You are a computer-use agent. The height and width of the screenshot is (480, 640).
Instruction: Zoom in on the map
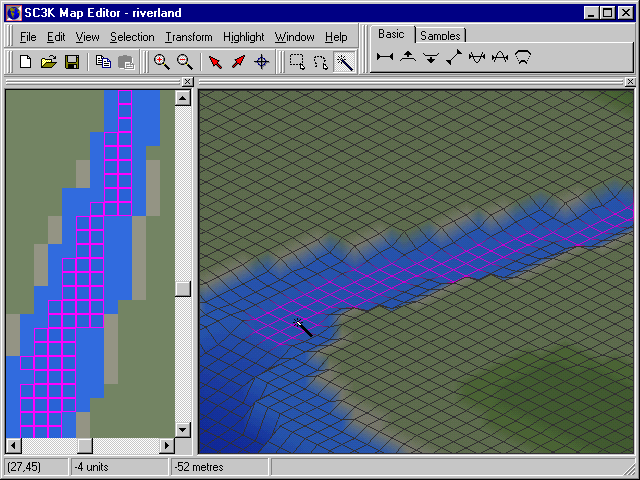162,62
